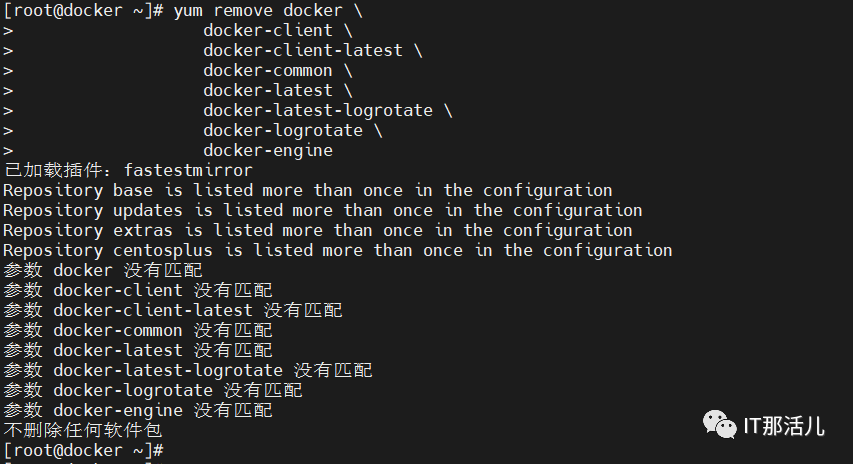Click the "参数 docker-client-latest 没有匹配" output line
The height and width of the screenshot is (464, 853).
(172, 310)
